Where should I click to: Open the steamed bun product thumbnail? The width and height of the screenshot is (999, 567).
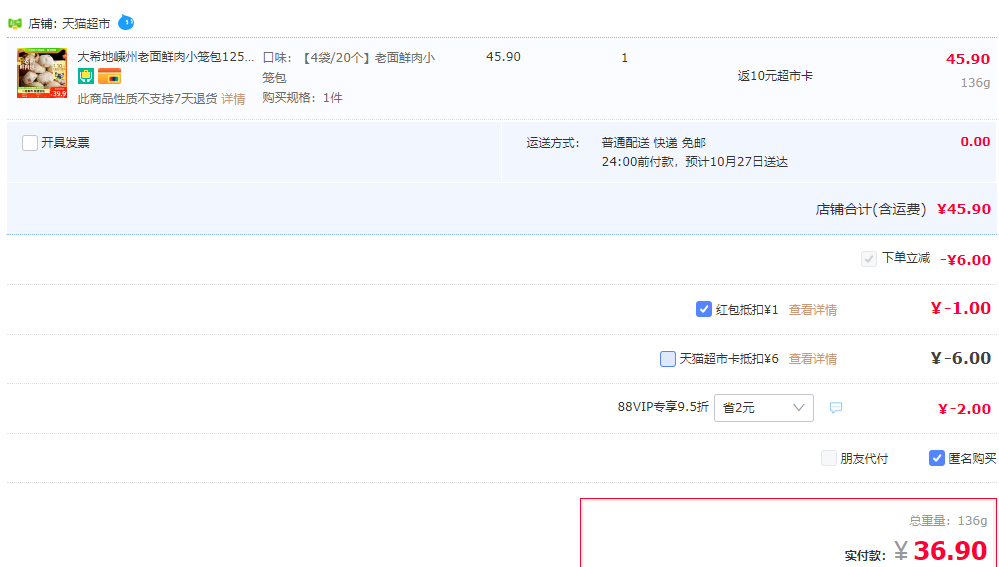pyautogui.click(x=42, y=73)
